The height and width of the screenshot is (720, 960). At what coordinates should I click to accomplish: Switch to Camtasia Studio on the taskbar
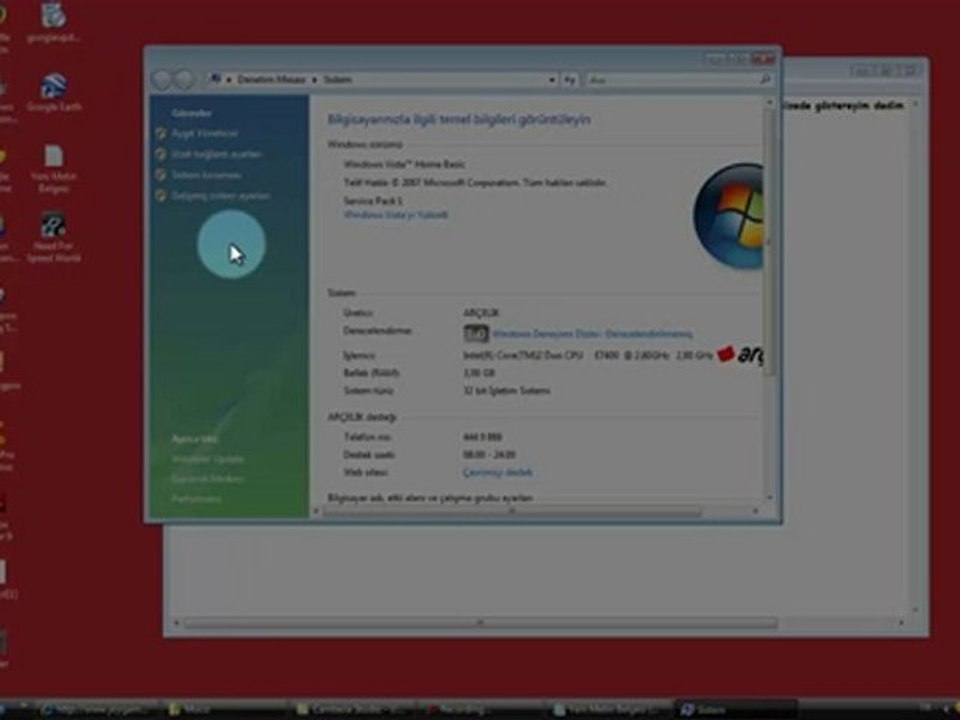(x=353, y=710)
